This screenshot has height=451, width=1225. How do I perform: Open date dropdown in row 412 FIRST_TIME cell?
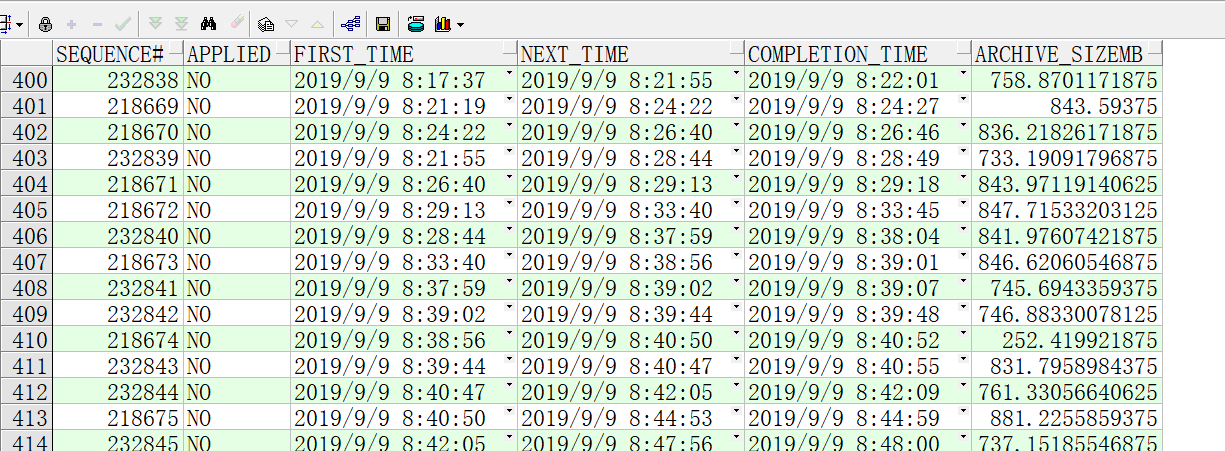(510, 386)
